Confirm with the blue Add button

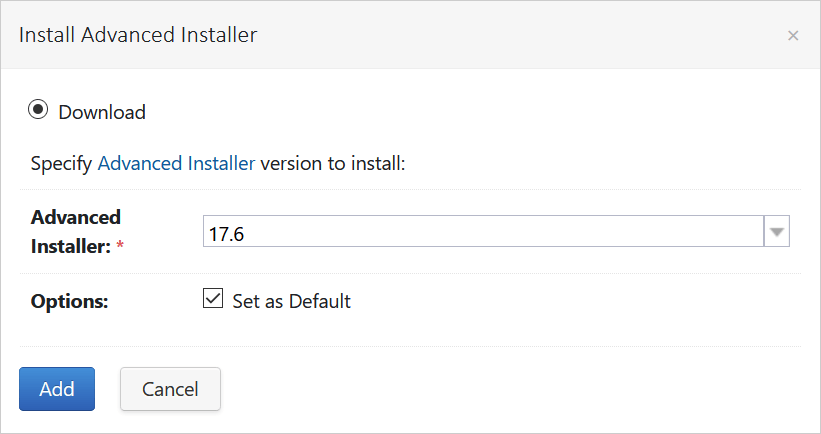coord(57,389)
